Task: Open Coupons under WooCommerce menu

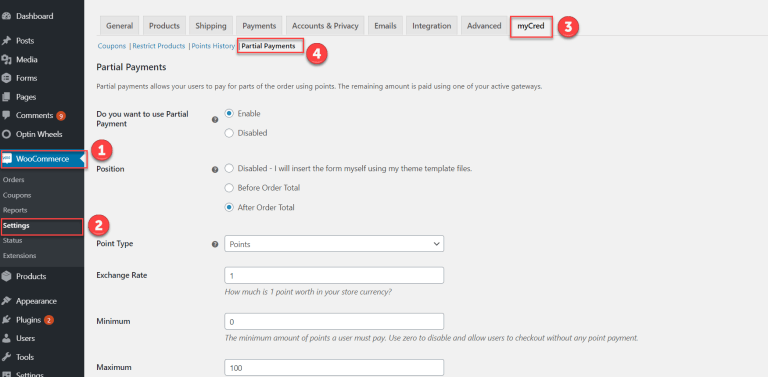Action: pos(17,195)
